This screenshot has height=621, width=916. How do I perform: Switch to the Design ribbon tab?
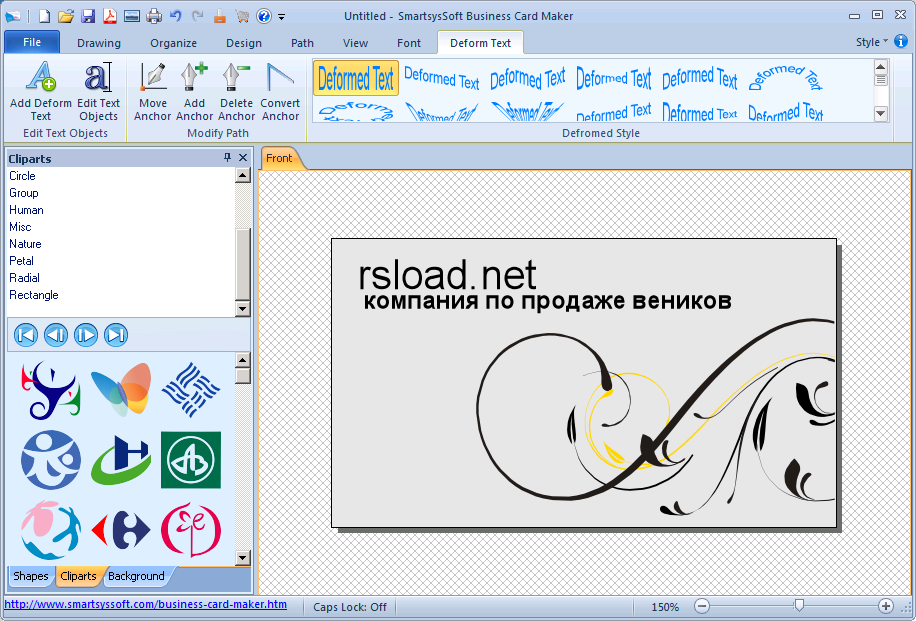pyautogui.click(x=243, y=43)
